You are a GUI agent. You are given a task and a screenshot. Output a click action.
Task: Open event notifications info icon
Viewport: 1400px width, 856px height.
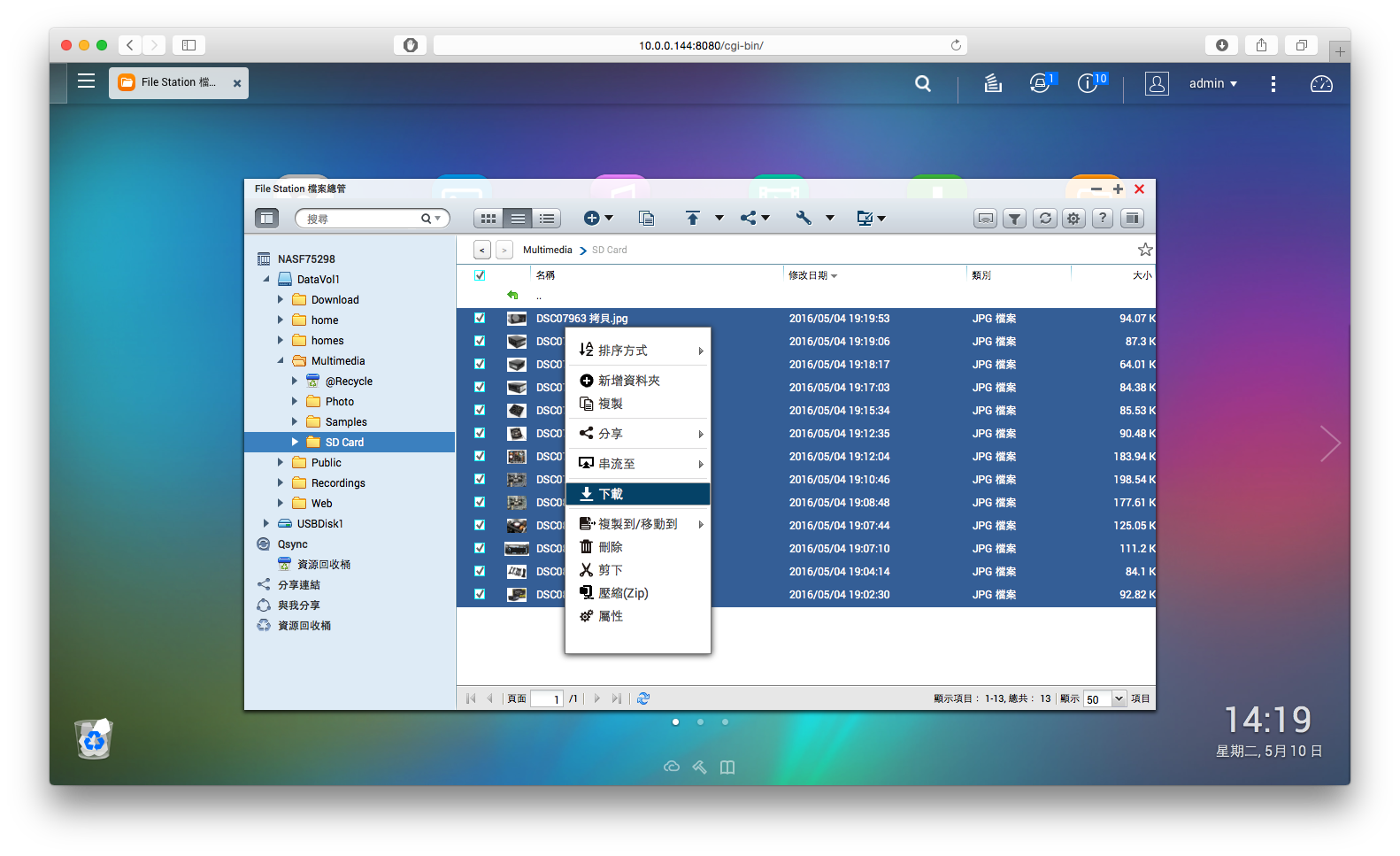click(x=1088, y=83)
